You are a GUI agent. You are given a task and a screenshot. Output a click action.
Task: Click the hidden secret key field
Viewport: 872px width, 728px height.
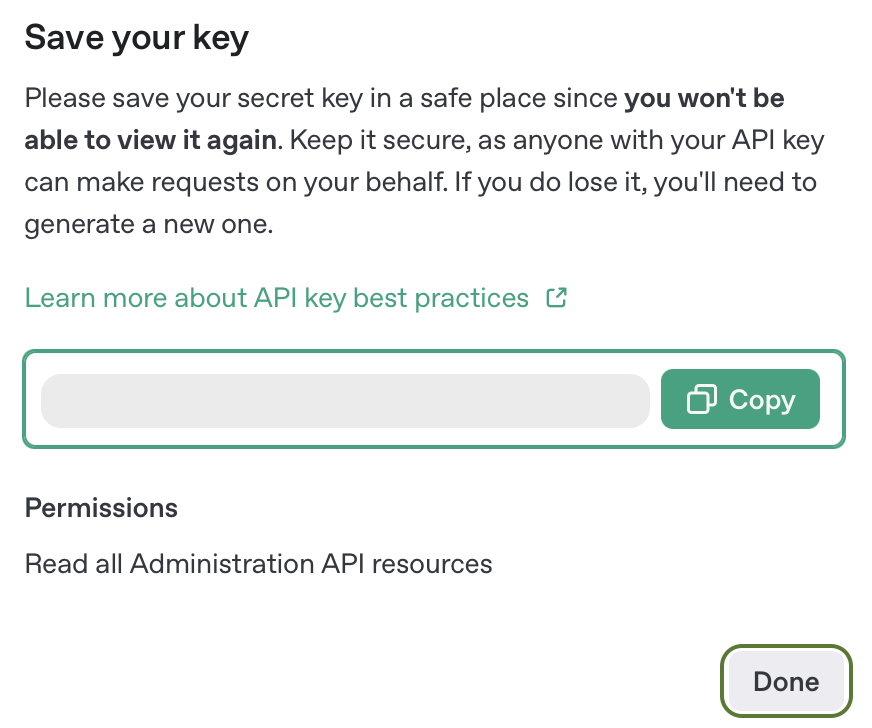pyautogui.click(x=345, y=400)
